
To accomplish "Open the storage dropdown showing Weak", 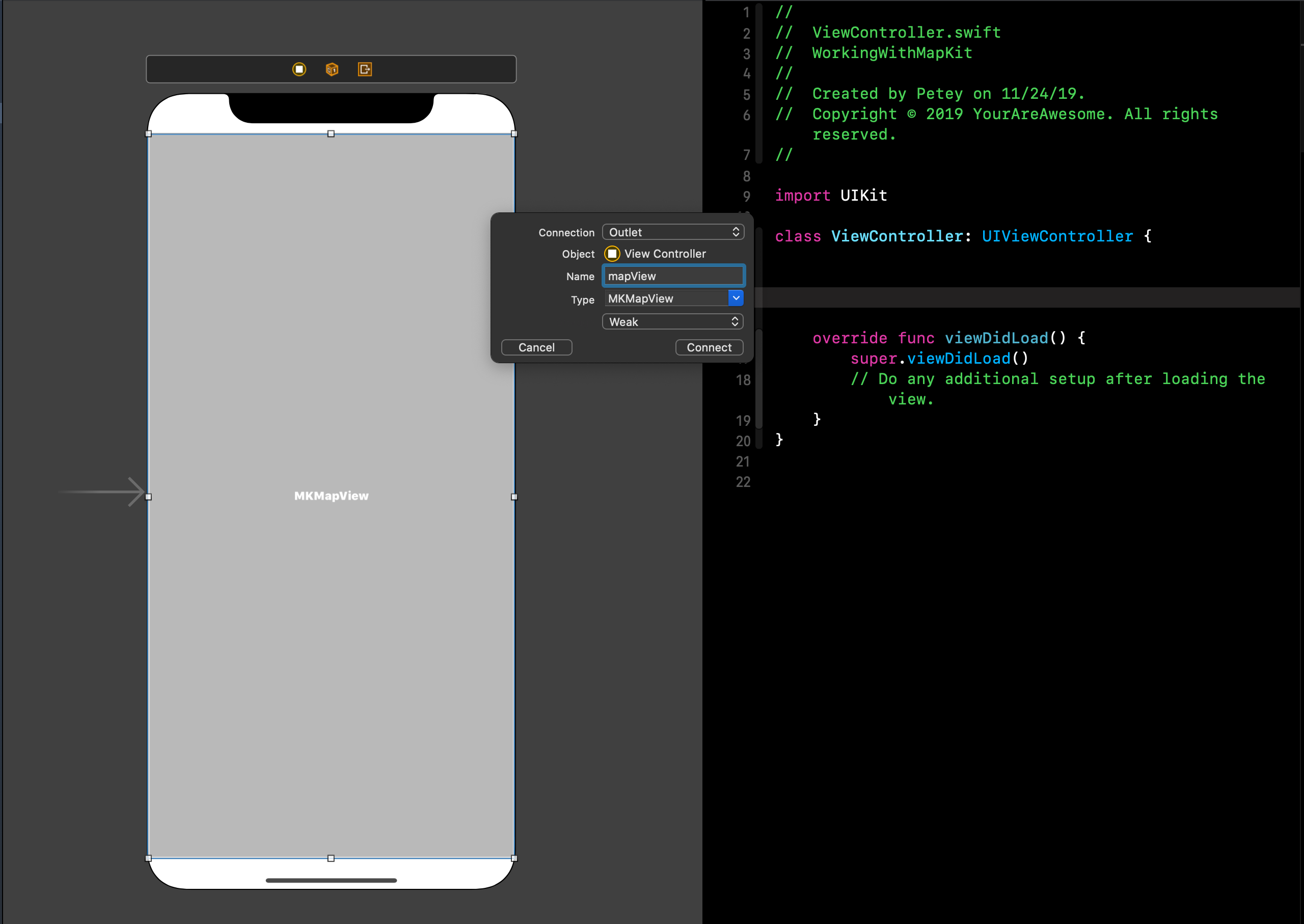I will (x=673, y=321).
